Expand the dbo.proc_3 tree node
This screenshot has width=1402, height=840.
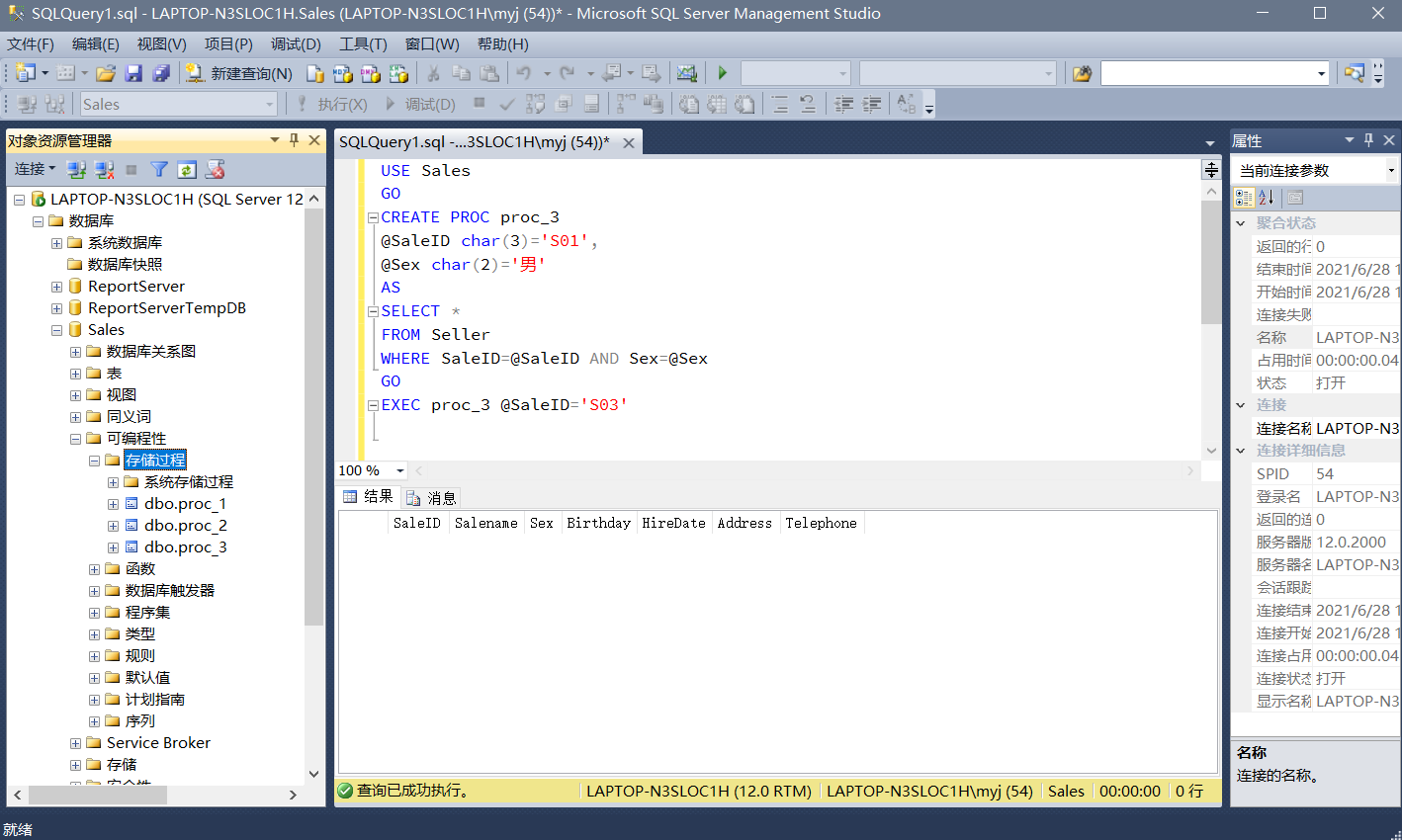click(113, 547)
